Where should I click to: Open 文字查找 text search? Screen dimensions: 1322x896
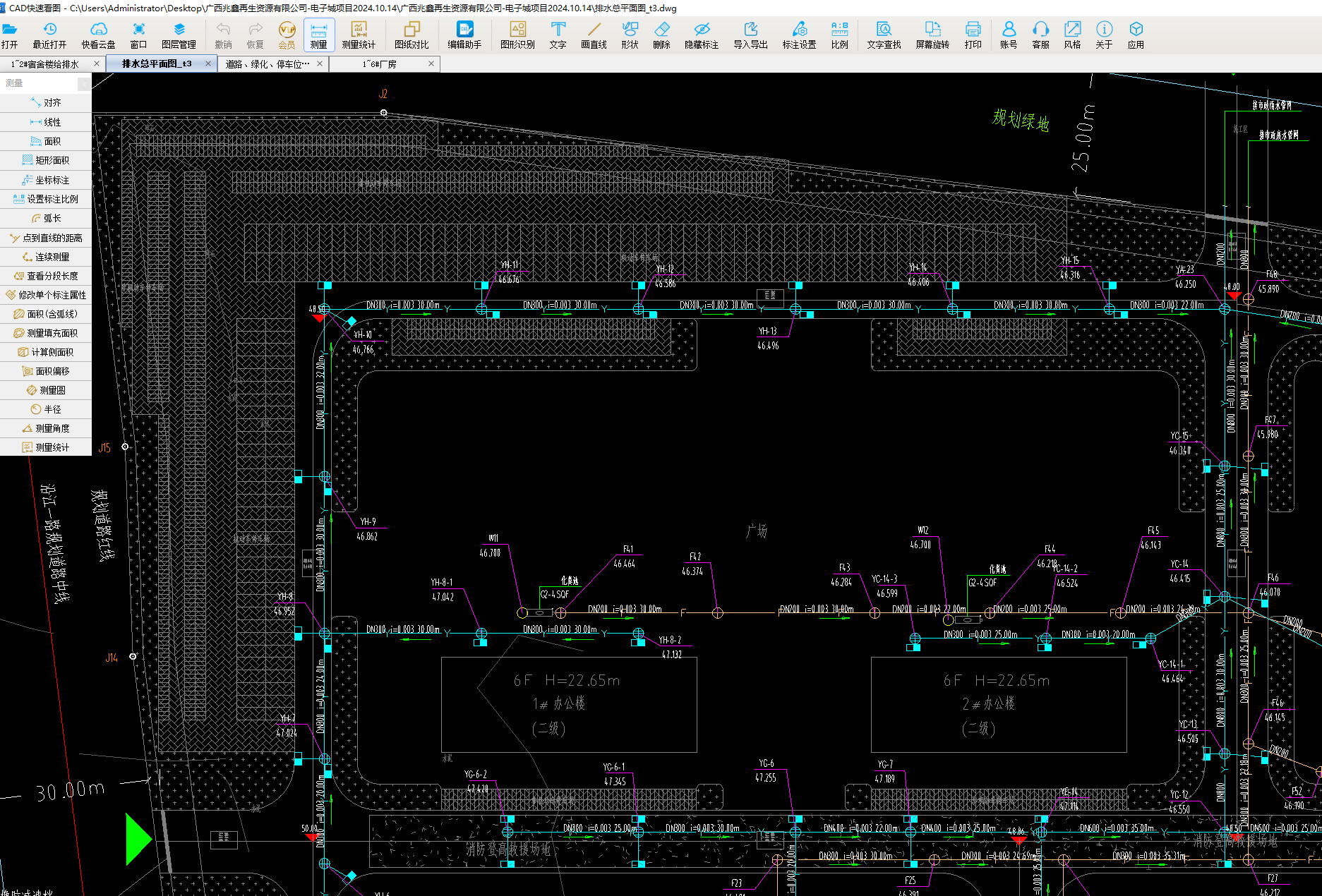[884, 35]
